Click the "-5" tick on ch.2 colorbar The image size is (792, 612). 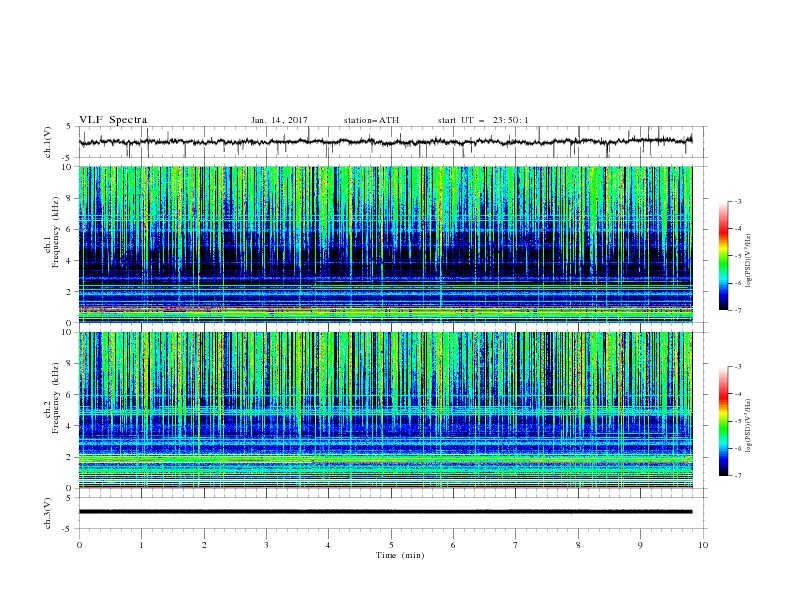pyautogui.click(x=738, y=421)
